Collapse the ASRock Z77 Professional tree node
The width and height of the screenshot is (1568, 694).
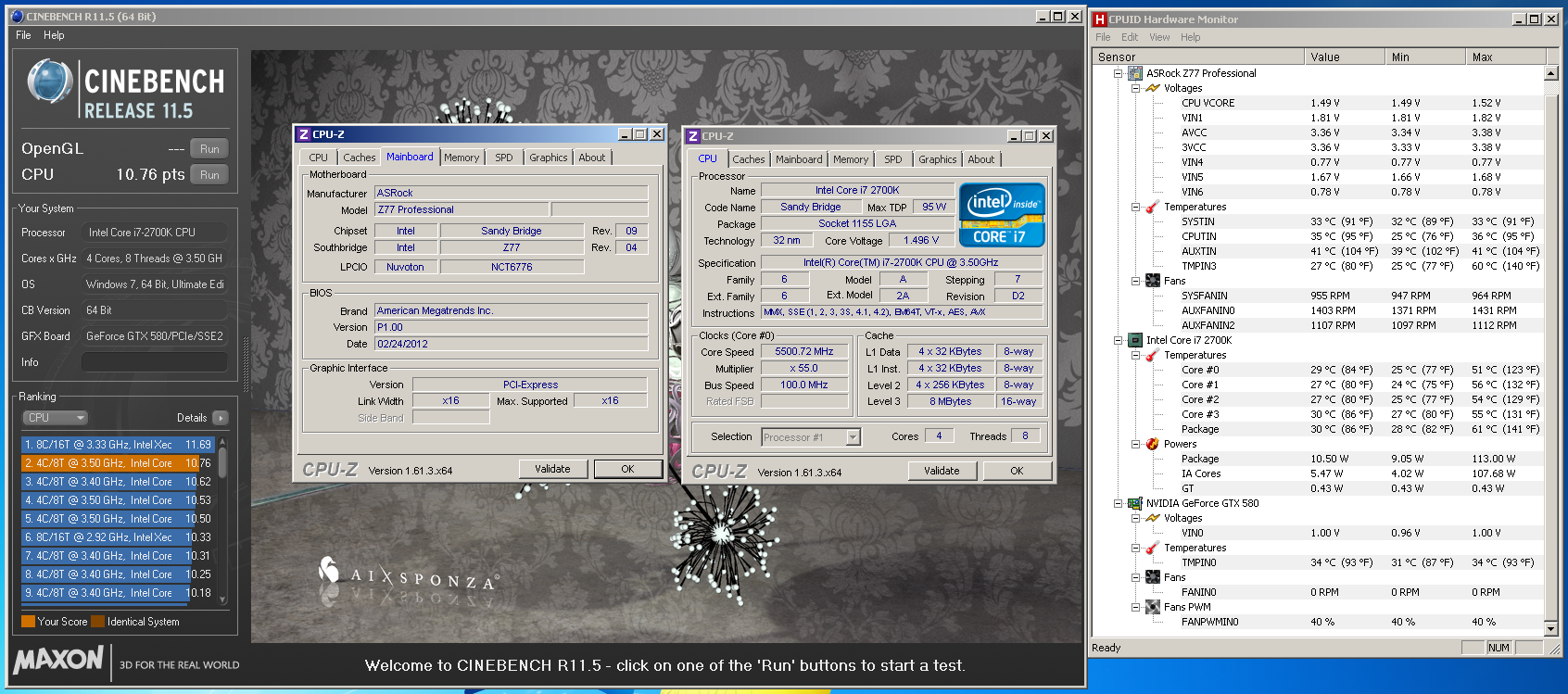1118,73
